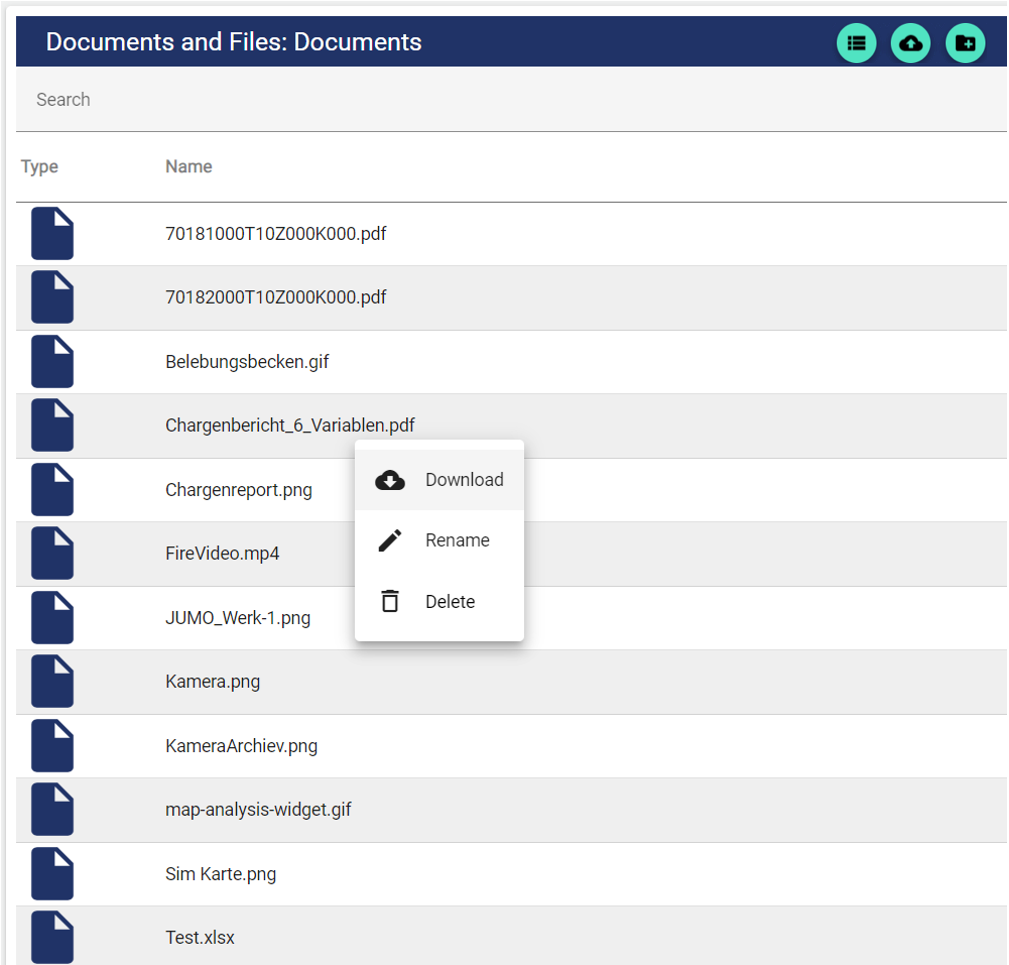Open the KameraArchiev.png file

[241, 746]
